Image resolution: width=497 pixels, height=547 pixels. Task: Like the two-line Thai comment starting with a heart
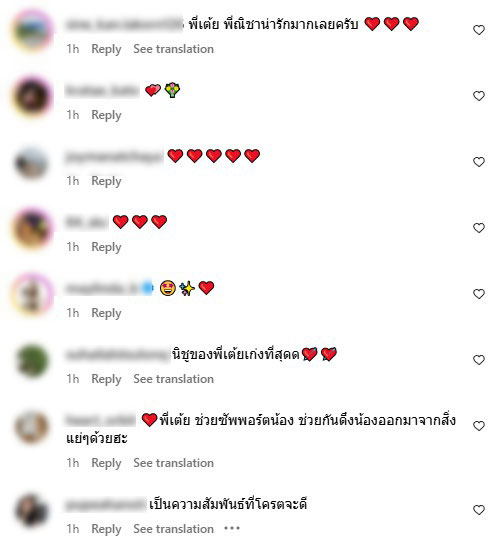(x=479, y=426)
